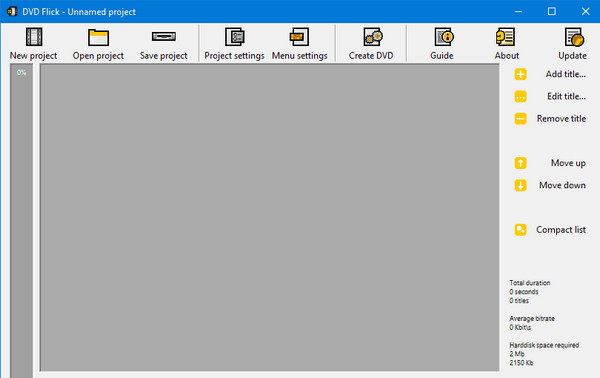Click the "Average bitrate" label
The width and height of the screenshot is (600, 378).
coord(532,318)
